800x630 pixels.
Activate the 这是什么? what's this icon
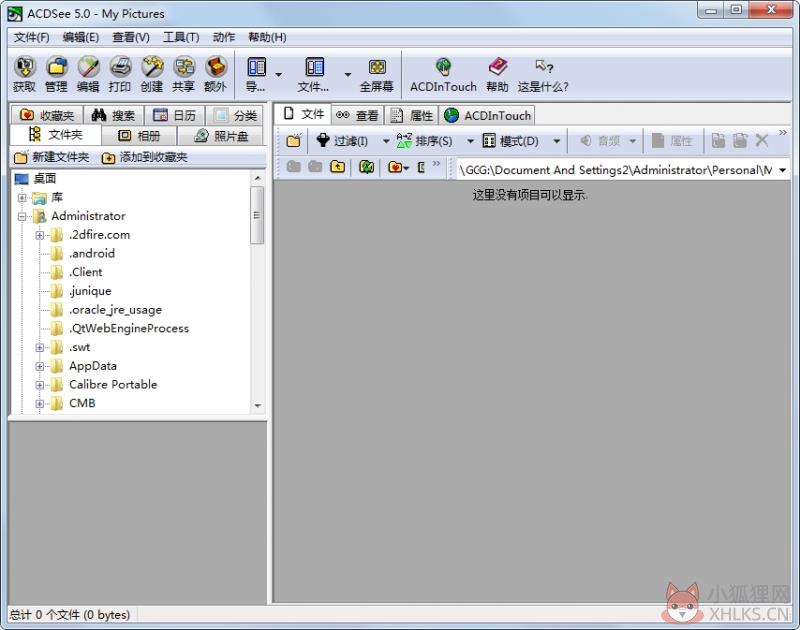pyautogui.click(x=543, y=74)
